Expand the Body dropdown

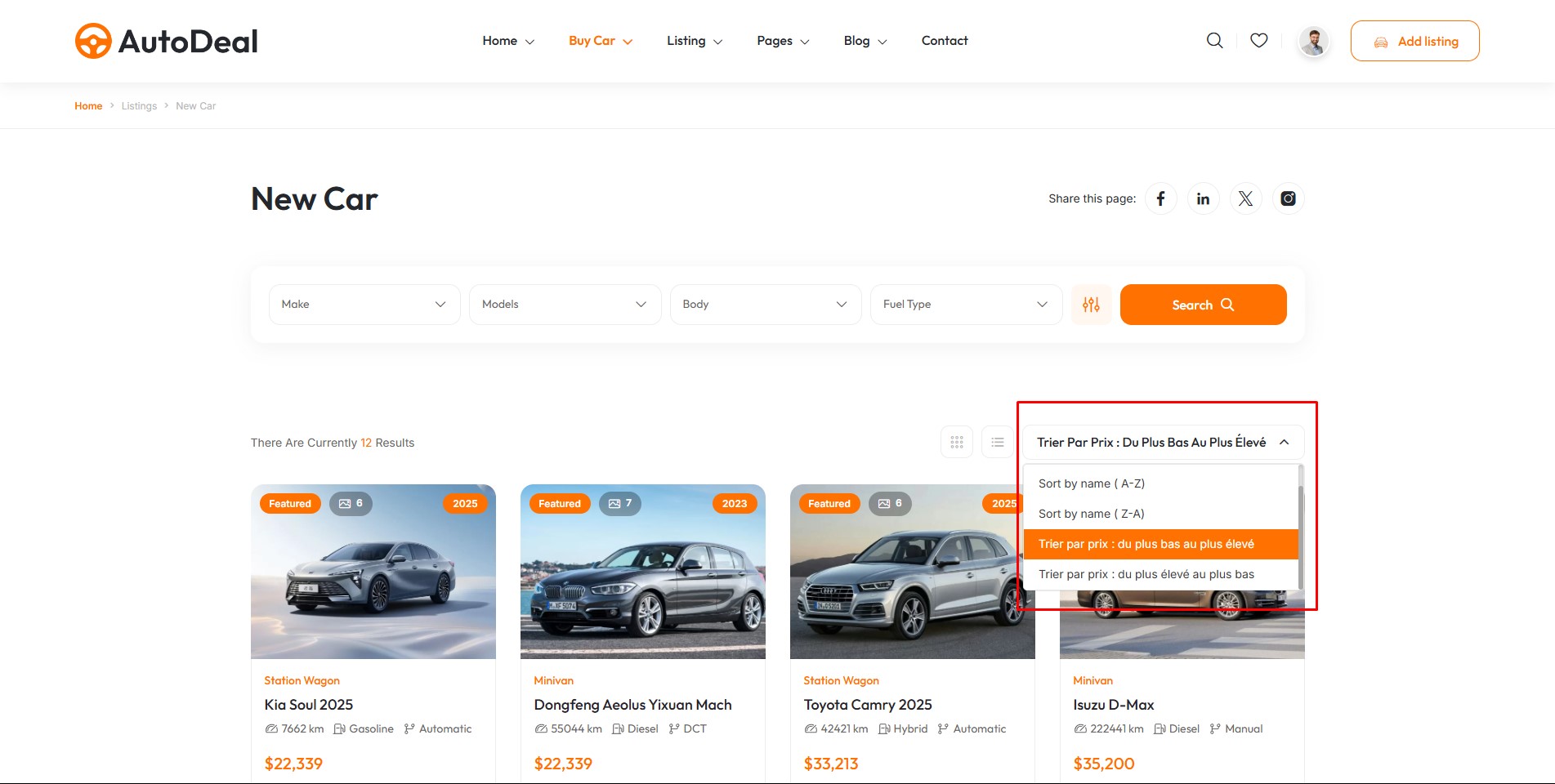766,305
